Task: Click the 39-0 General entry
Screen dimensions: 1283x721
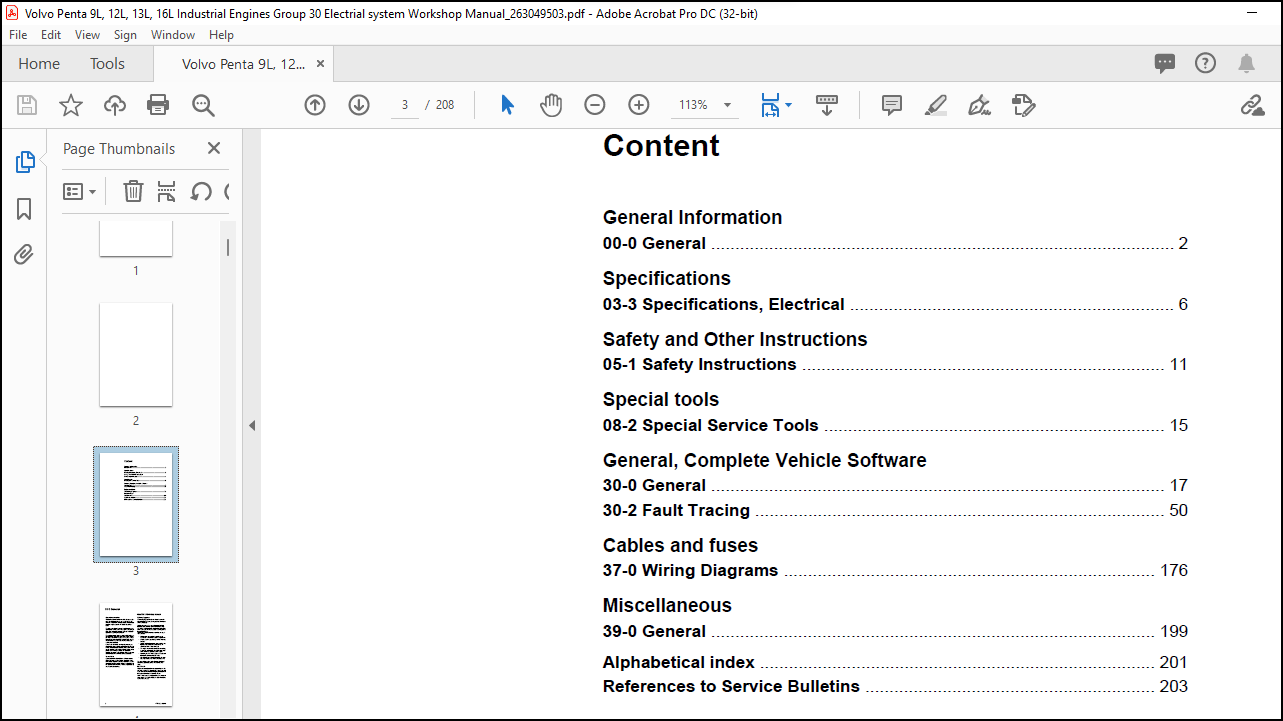Action: pos(895,631)
